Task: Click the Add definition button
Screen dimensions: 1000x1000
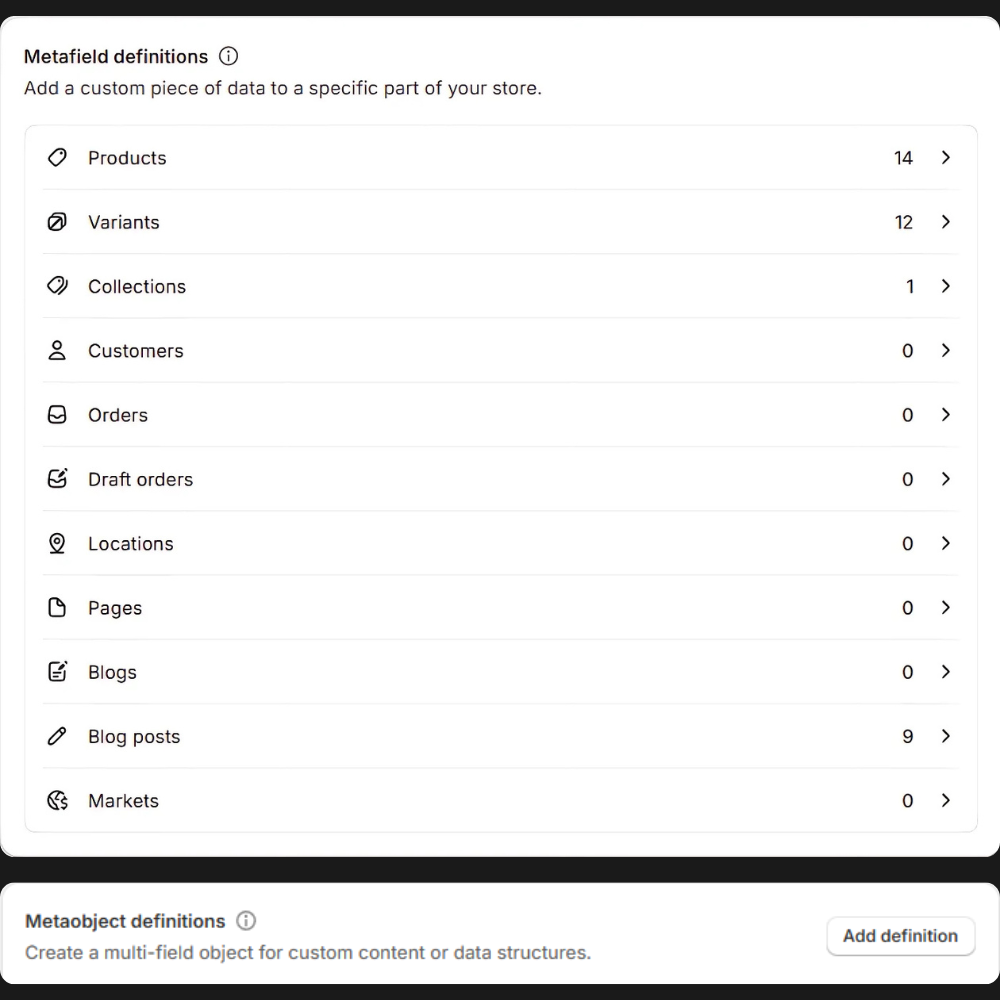Action: click(x=900, y=936)
